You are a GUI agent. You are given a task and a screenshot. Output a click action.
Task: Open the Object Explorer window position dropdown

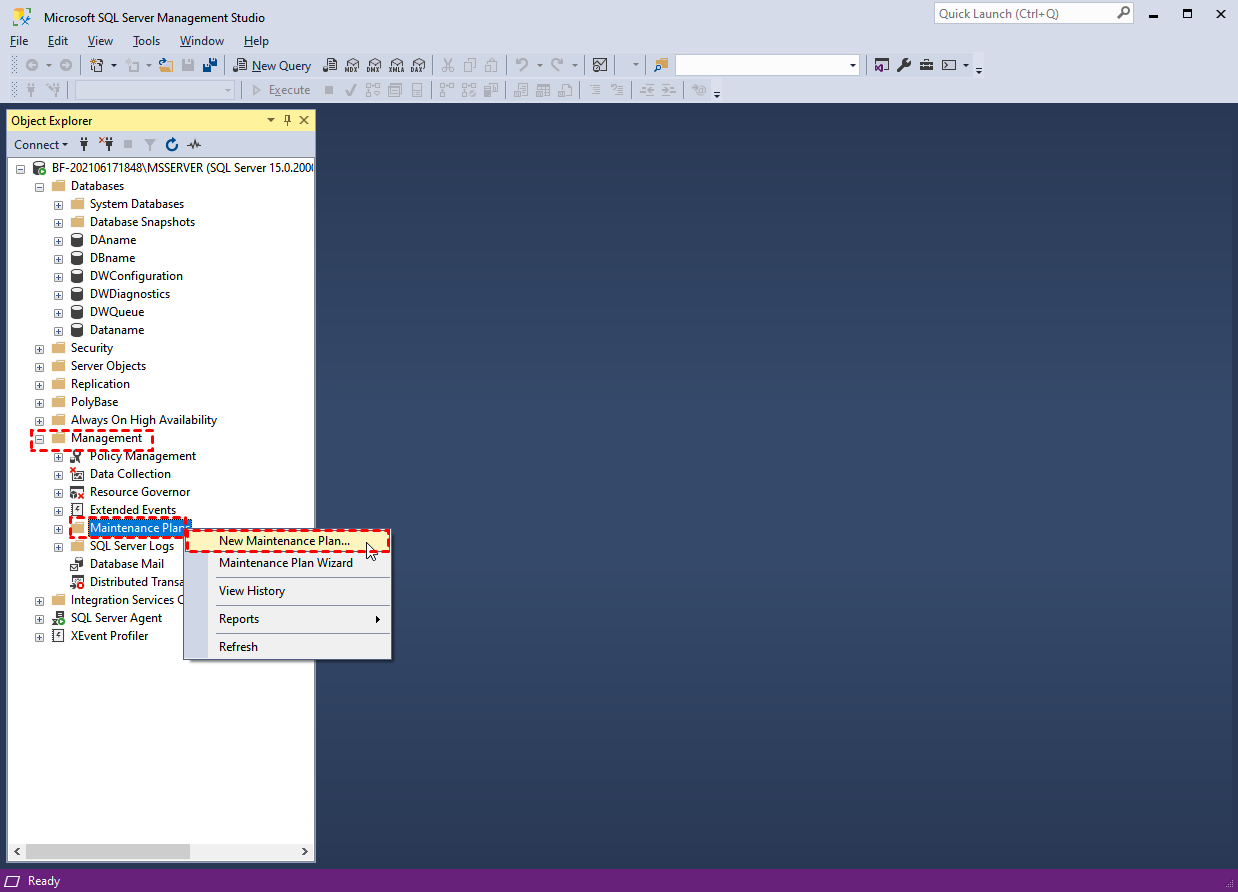tap(270, 120)
